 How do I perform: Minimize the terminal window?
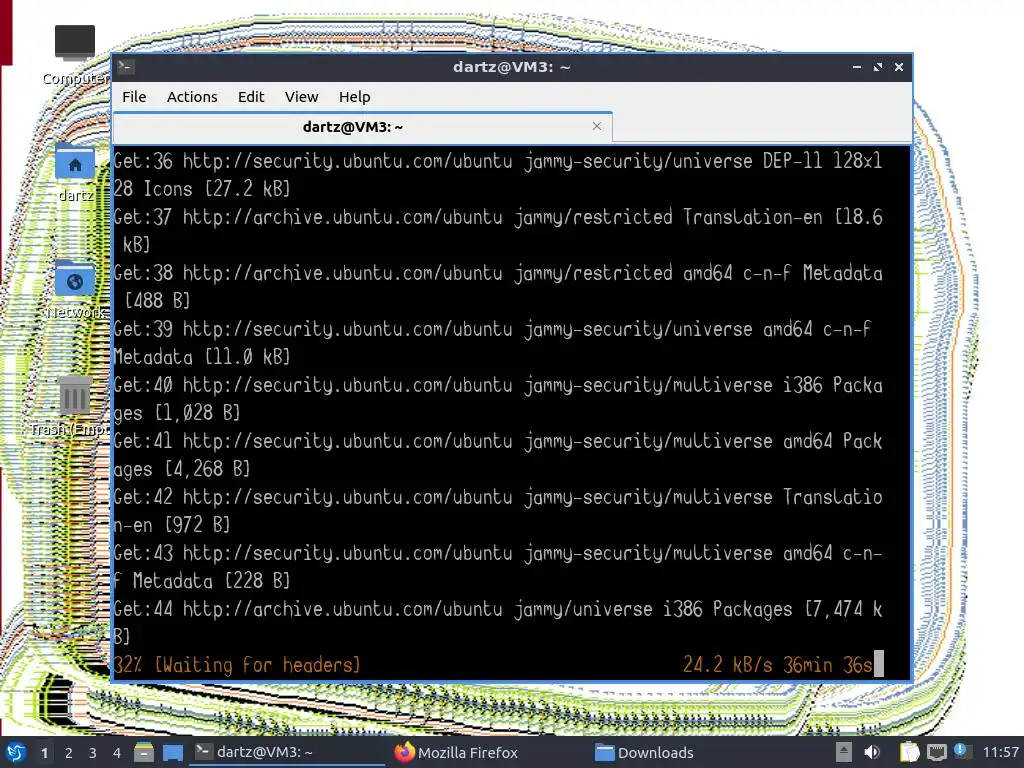tap(857, 67)
